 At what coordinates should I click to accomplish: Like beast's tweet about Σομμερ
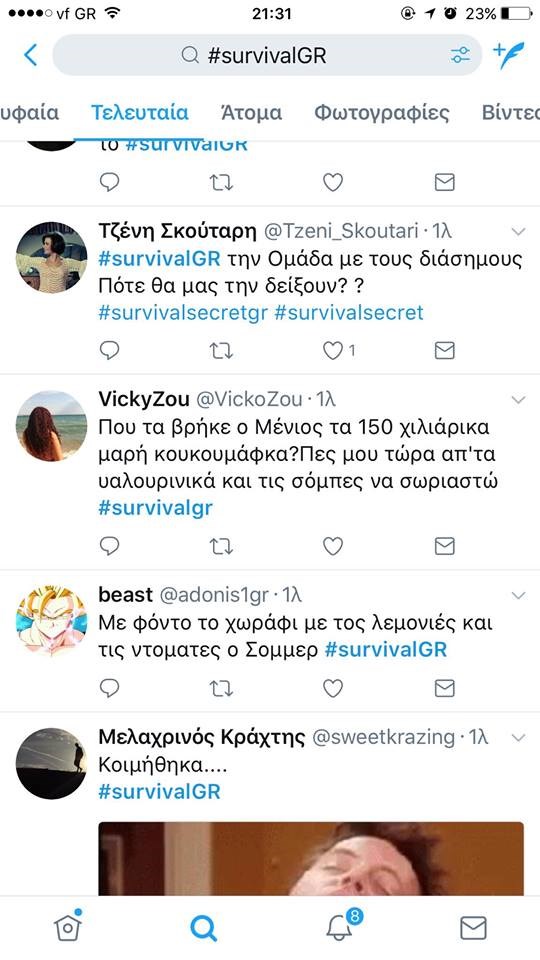[333, 688]
